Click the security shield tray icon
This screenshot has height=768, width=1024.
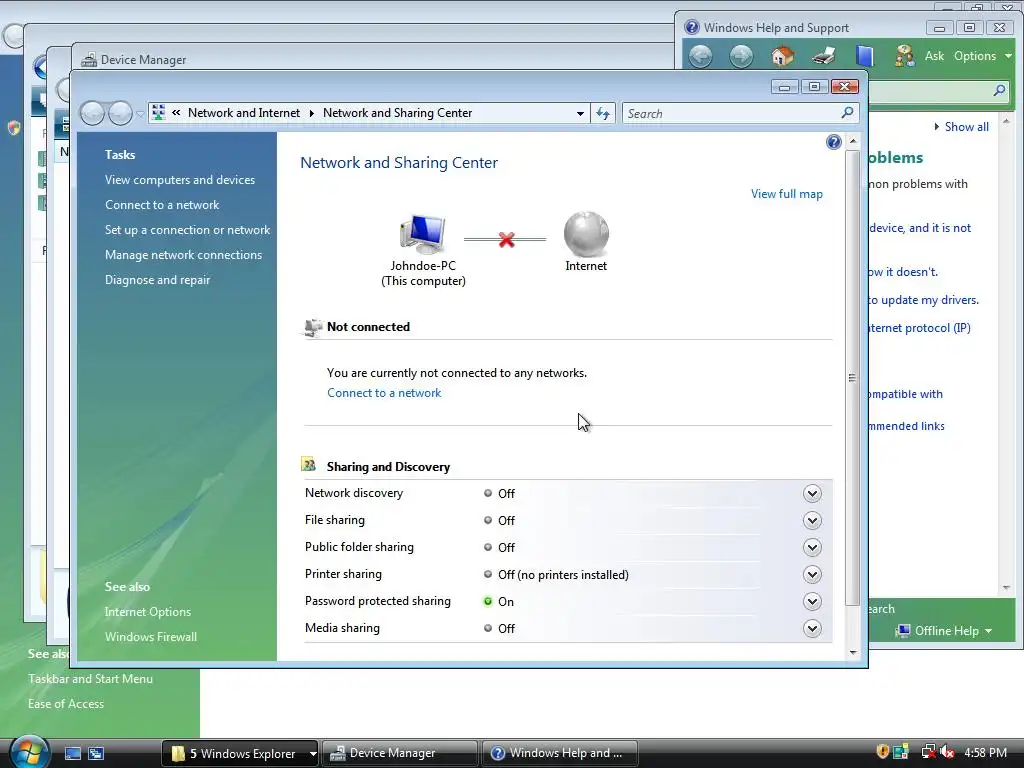click(882, 752)
